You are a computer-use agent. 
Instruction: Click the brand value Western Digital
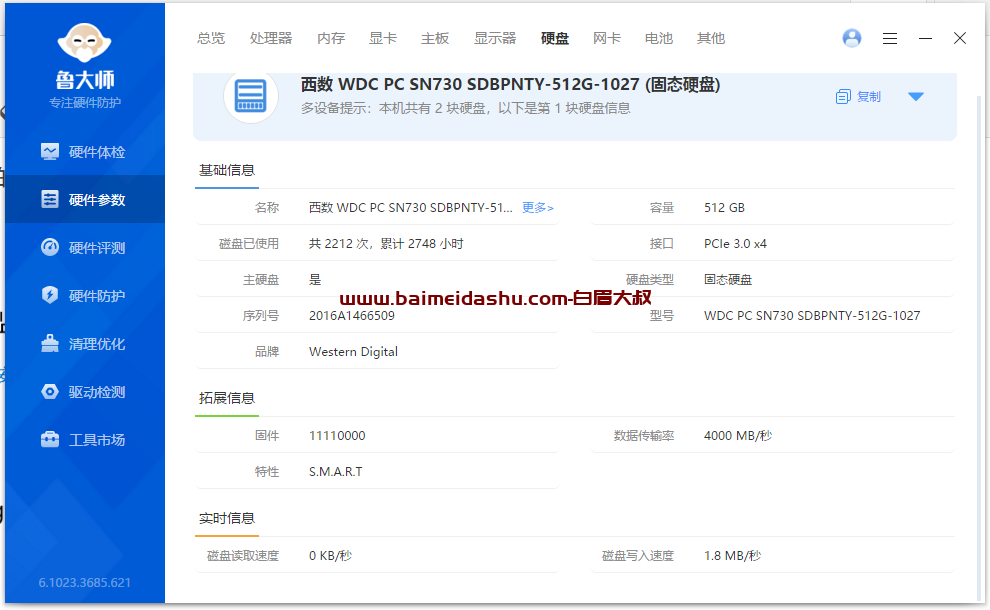click(353, 352)
